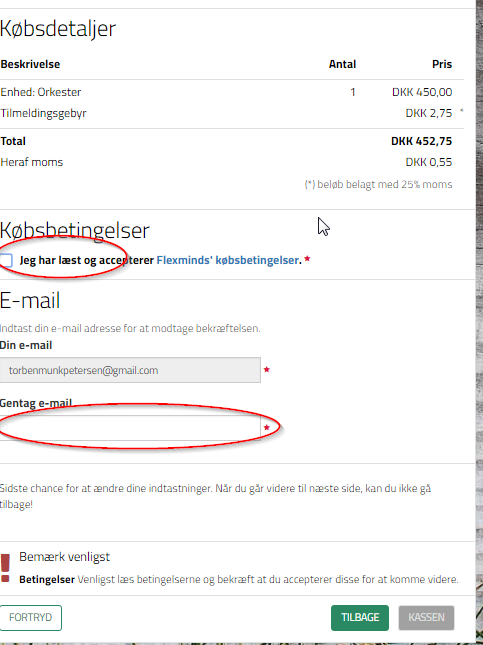This screenshot has width=483, height=645.
Task: Open Flexminds' købsbetingelser link
Action: coord(228,260)
